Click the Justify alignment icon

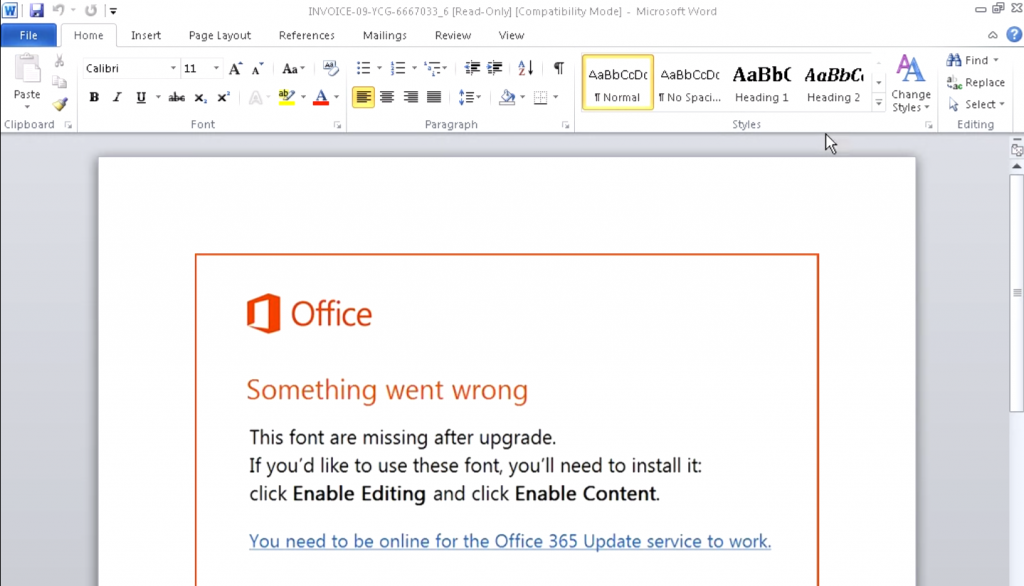(x=434, y=97)
